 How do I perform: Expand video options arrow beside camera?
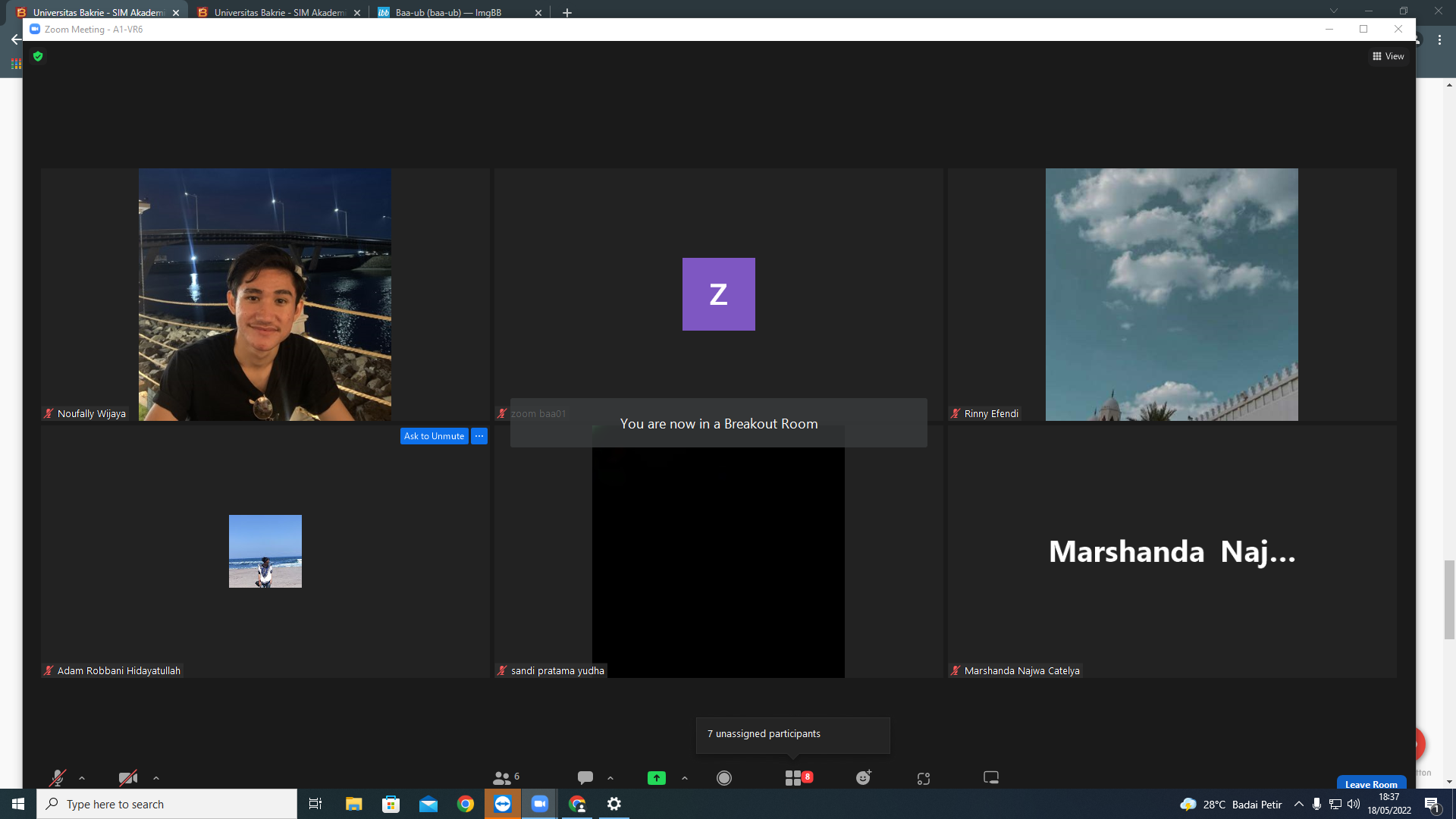click(x=156, y=778)
